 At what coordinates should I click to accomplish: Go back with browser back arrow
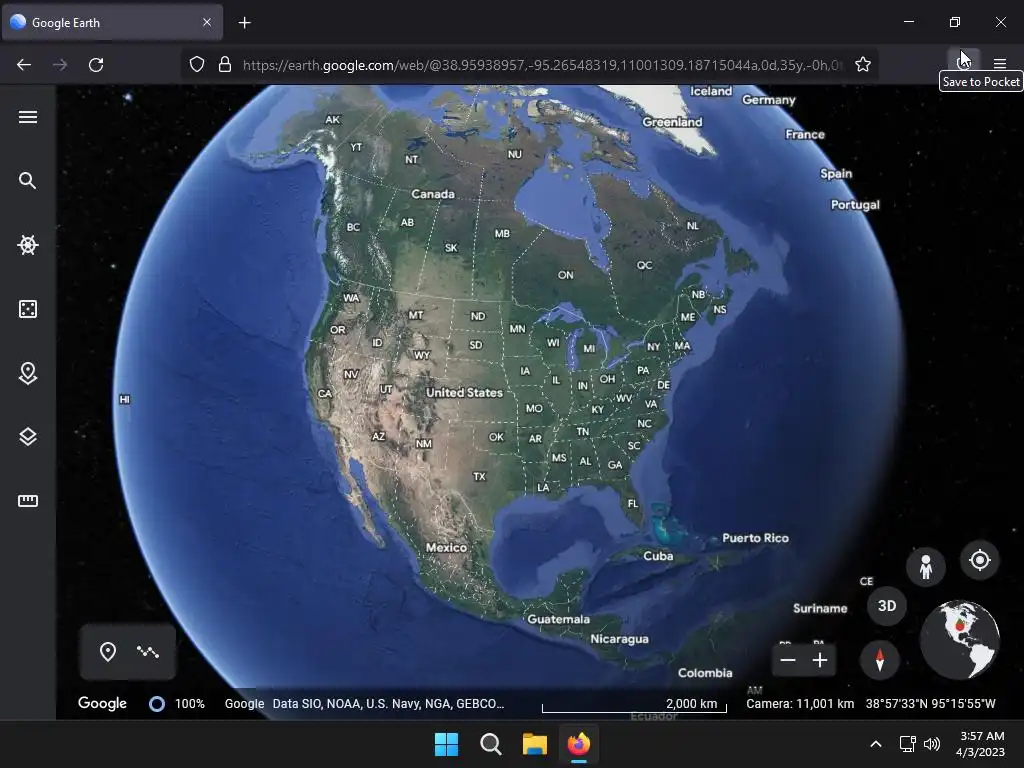(x=24, y=65)
